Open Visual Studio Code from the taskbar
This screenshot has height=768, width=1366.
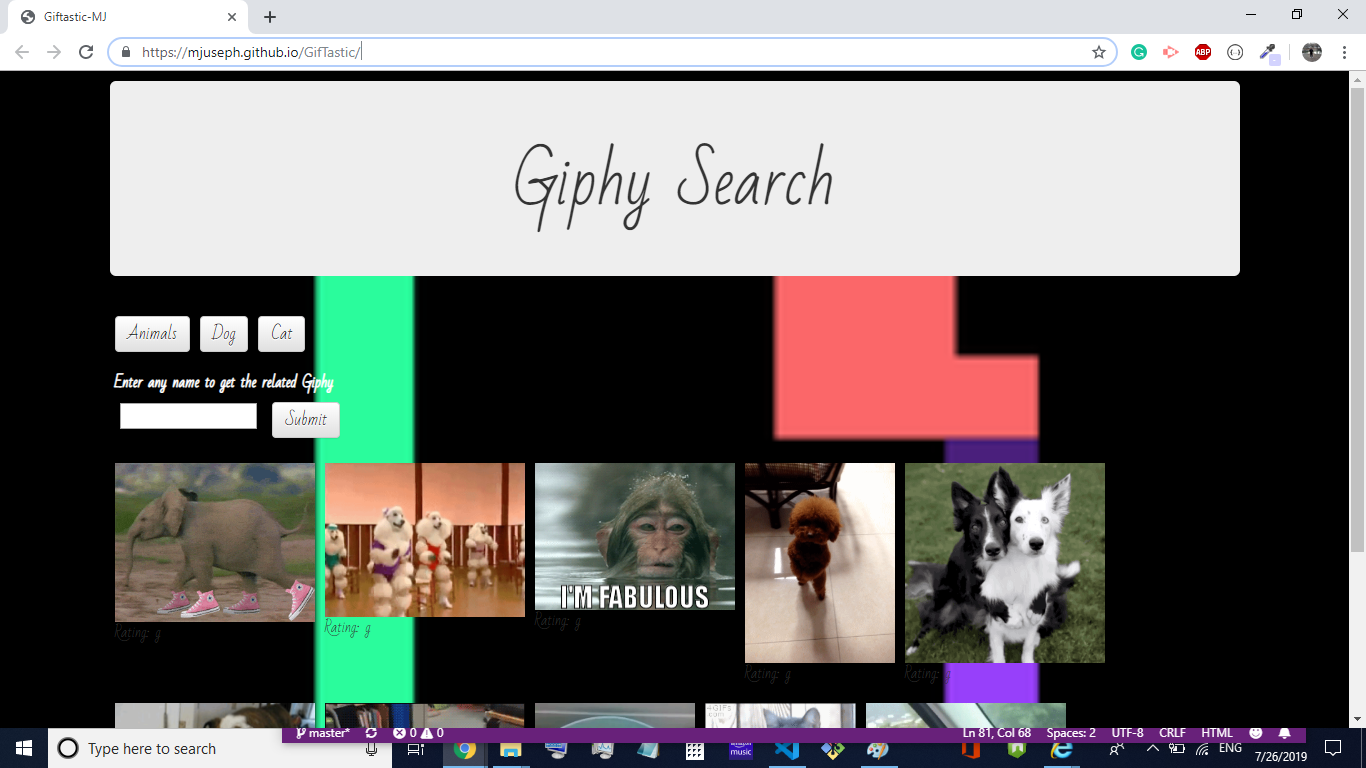pos(786,749)
